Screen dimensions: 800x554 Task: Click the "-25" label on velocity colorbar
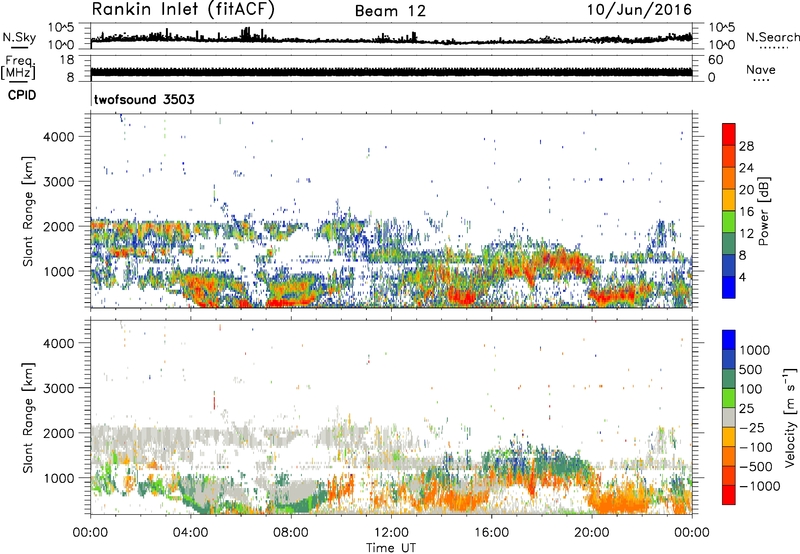[751, 428]
